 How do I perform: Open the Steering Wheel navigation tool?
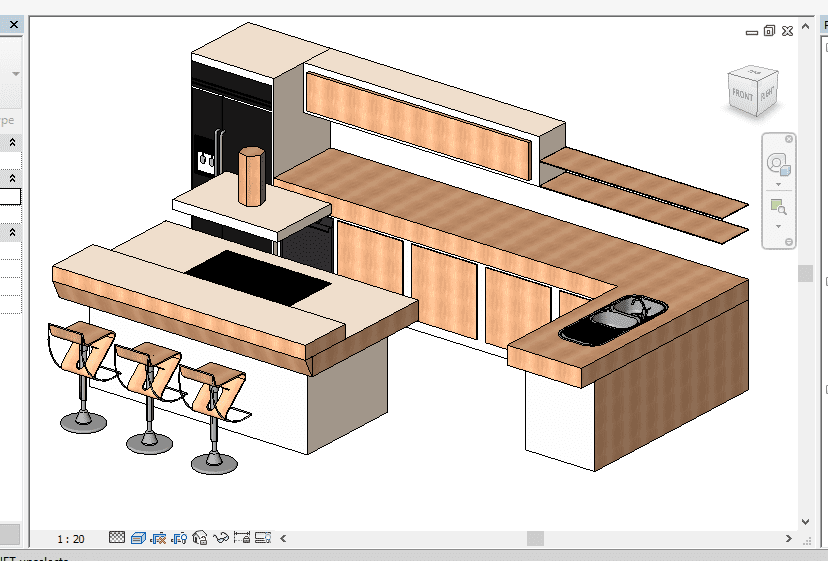[x=777, y=165]
